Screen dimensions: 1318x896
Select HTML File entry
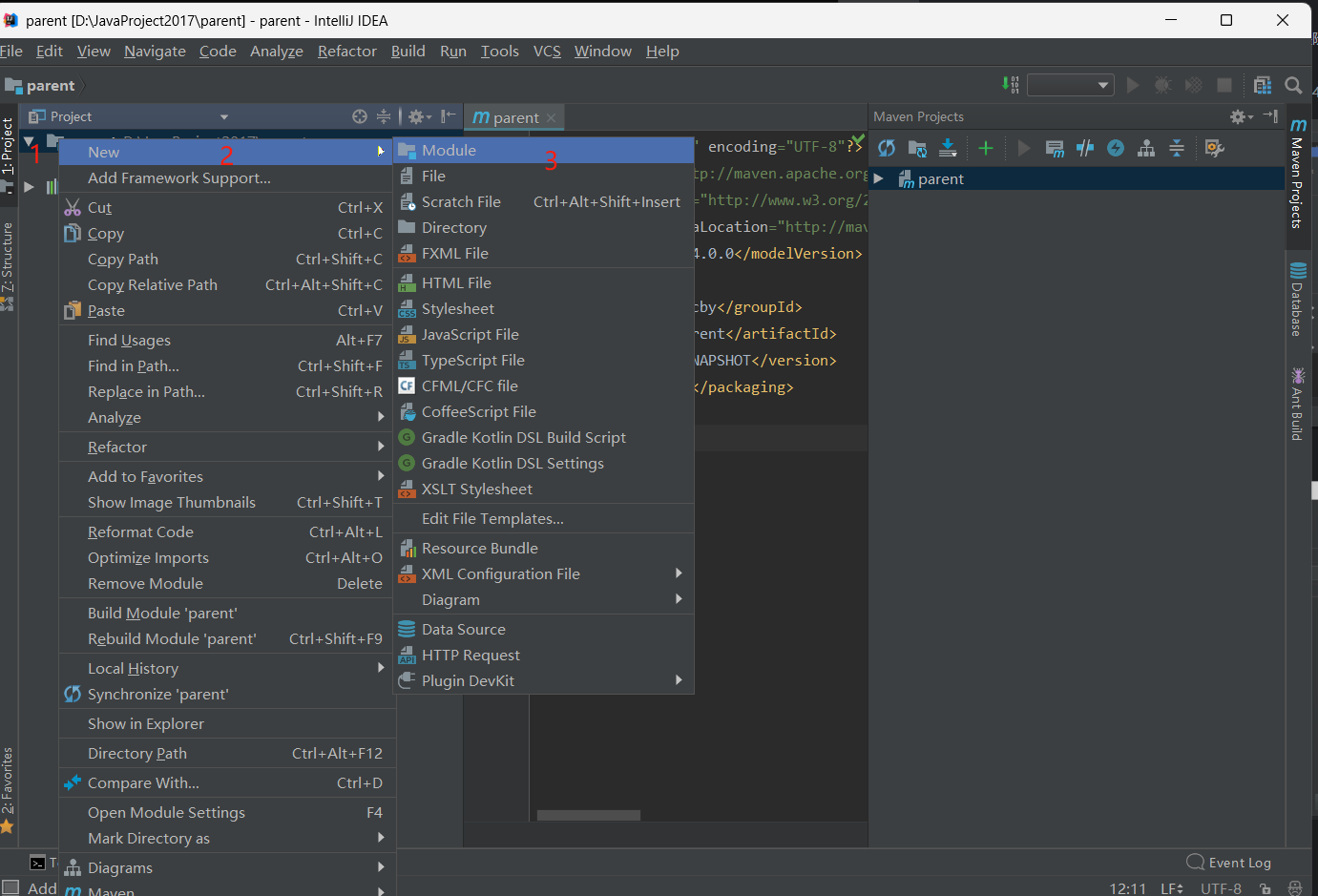[x=544, y=282]
